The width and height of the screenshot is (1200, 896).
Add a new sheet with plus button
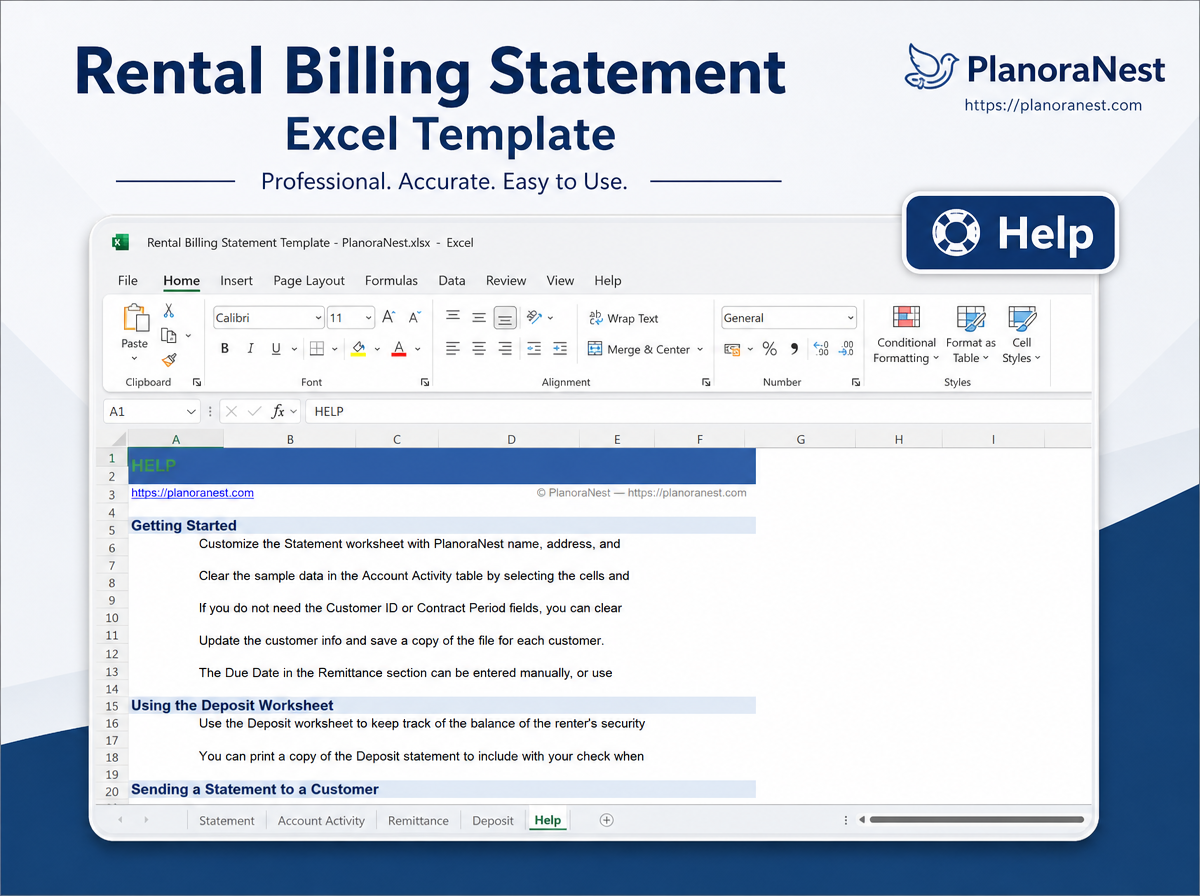[606, 820]
